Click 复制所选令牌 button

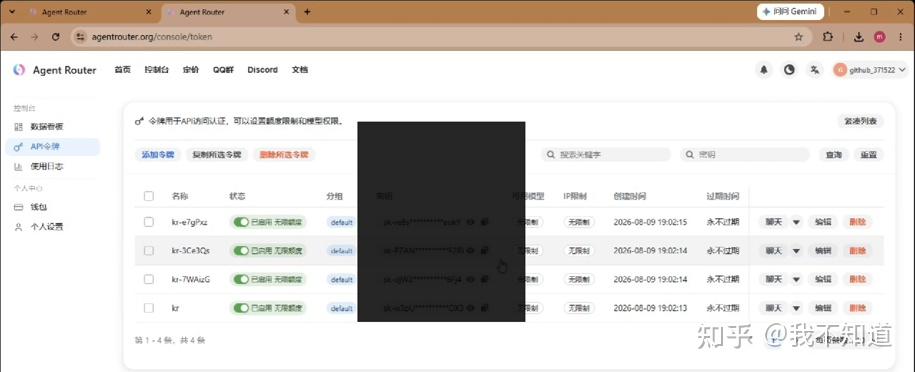(216, 155)
